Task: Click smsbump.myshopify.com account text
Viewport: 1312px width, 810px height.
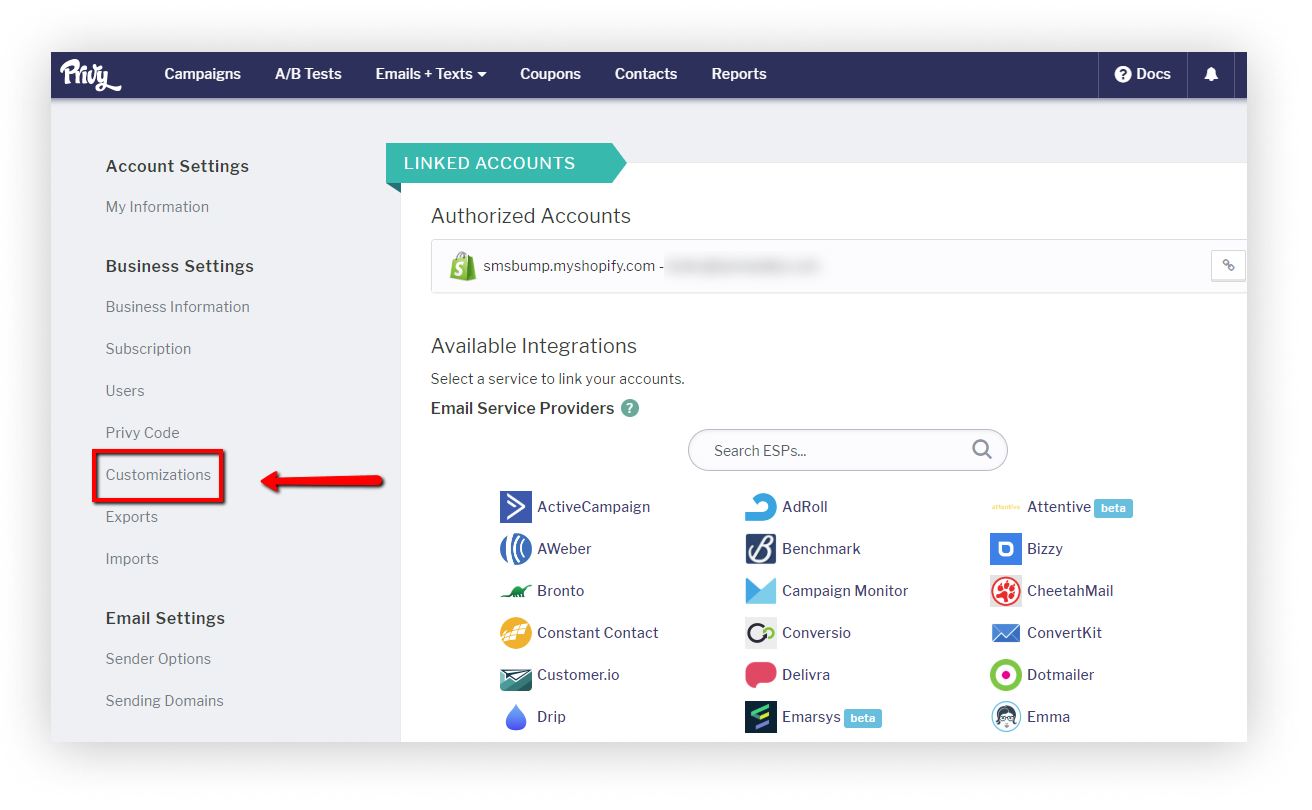Action: click(569, 266)
